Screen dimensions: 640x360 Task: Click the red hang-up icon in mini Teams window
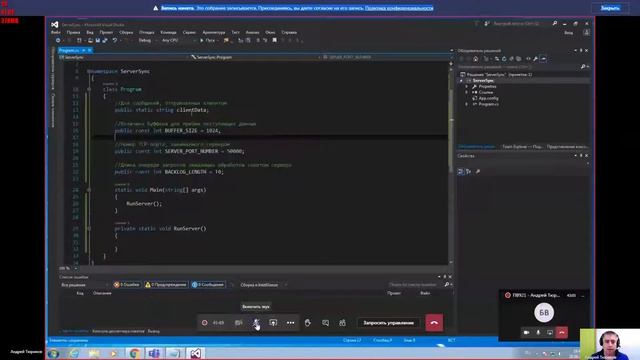(562, 332)
